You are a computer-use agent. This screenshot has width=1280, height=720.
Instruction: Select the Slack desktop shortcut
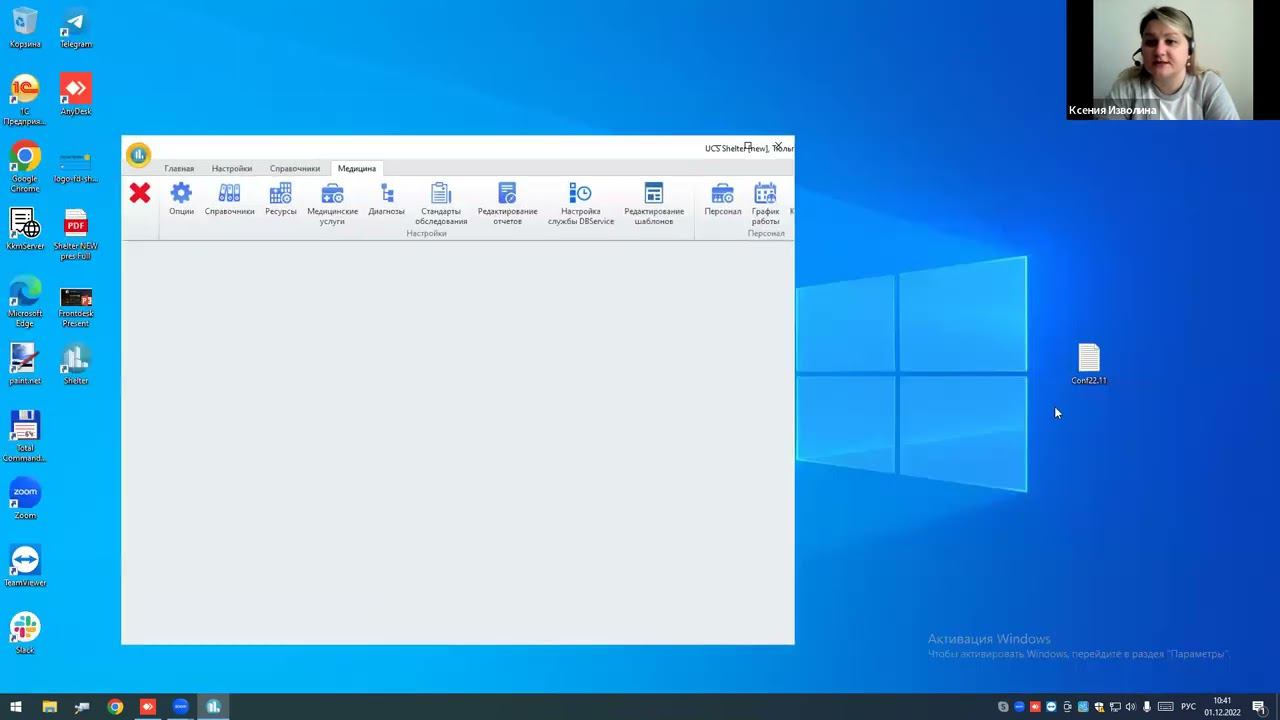pos(25,633)
